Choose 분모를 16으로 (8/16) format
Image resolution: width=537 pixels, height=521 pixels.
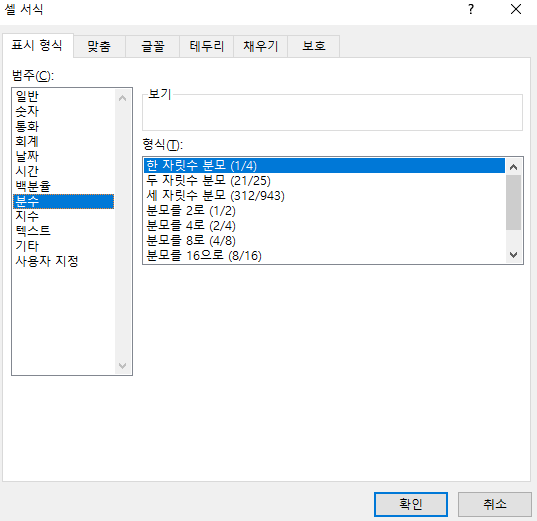point(324,256)
